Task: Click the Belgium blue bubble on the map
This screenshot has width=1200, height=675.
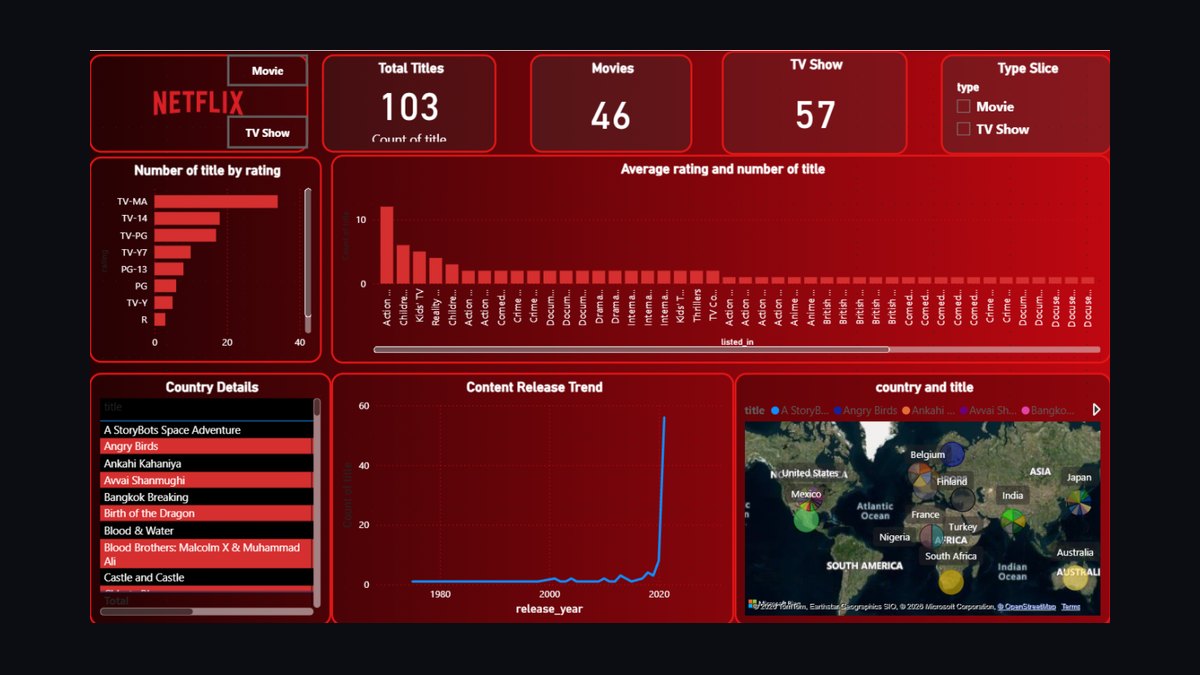Action: click(952, 456)
